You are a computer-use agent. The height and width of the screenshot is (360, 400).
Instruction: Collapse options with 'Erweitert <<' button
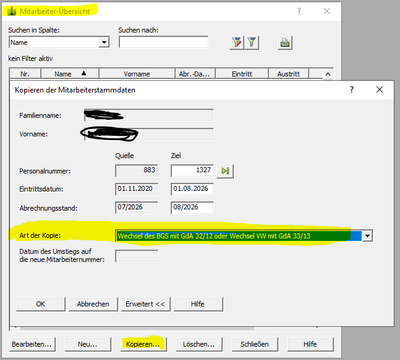tap(145, 304)
